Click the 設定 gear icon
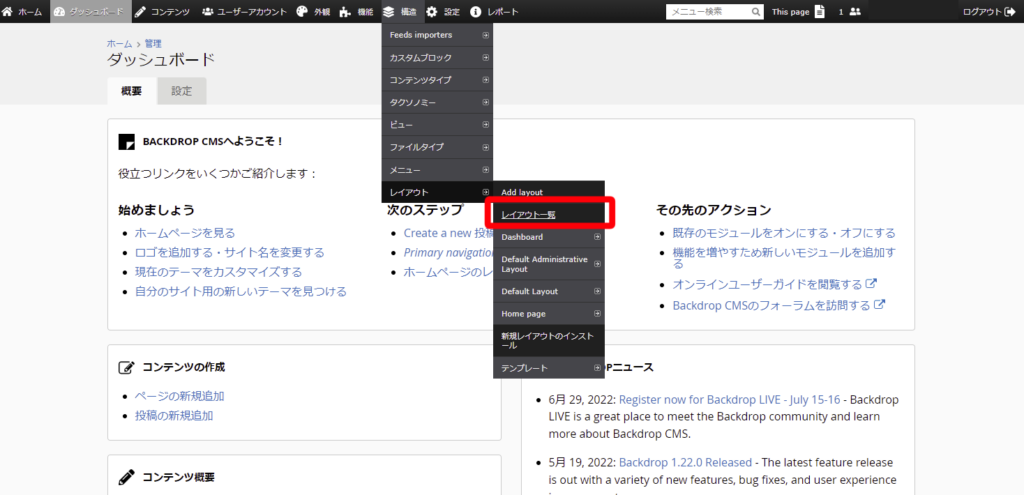This screenshot has width=1024, height=495. pyautogui.click(x=432, y=12)
